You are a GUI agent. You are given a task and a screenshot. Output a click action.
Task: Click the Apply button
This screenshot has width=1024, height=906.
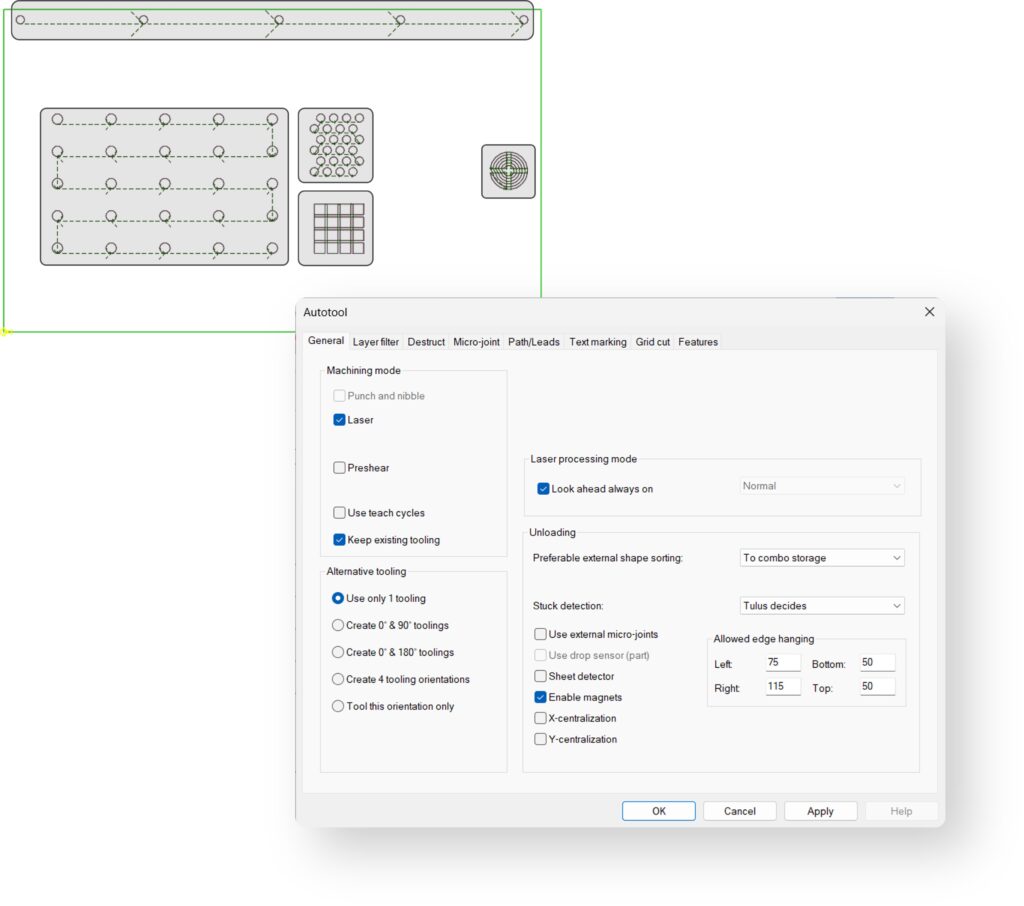click(820, 811)
